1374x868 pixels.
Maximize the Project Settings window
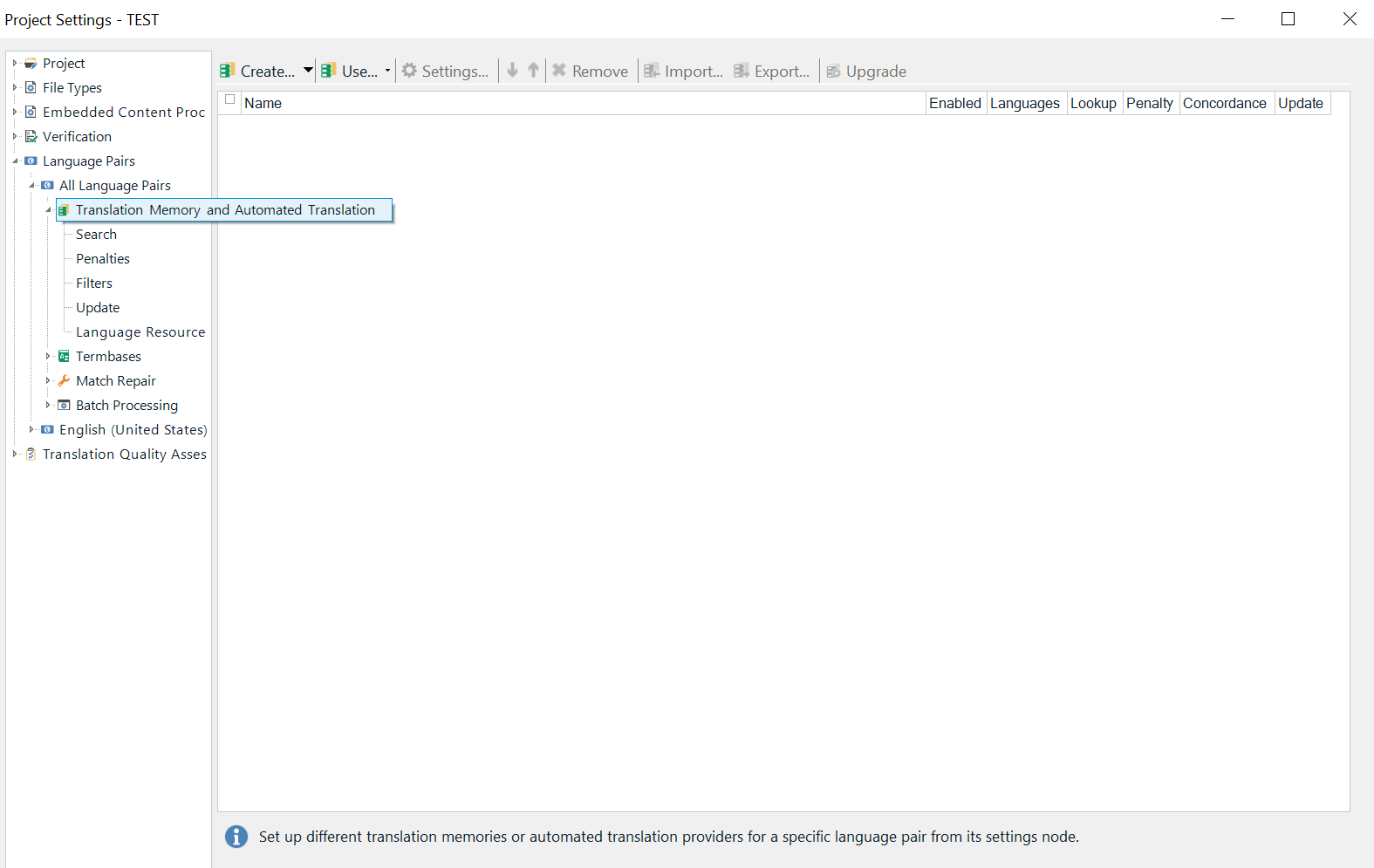pyautogui.click(x=1288, y=19)
